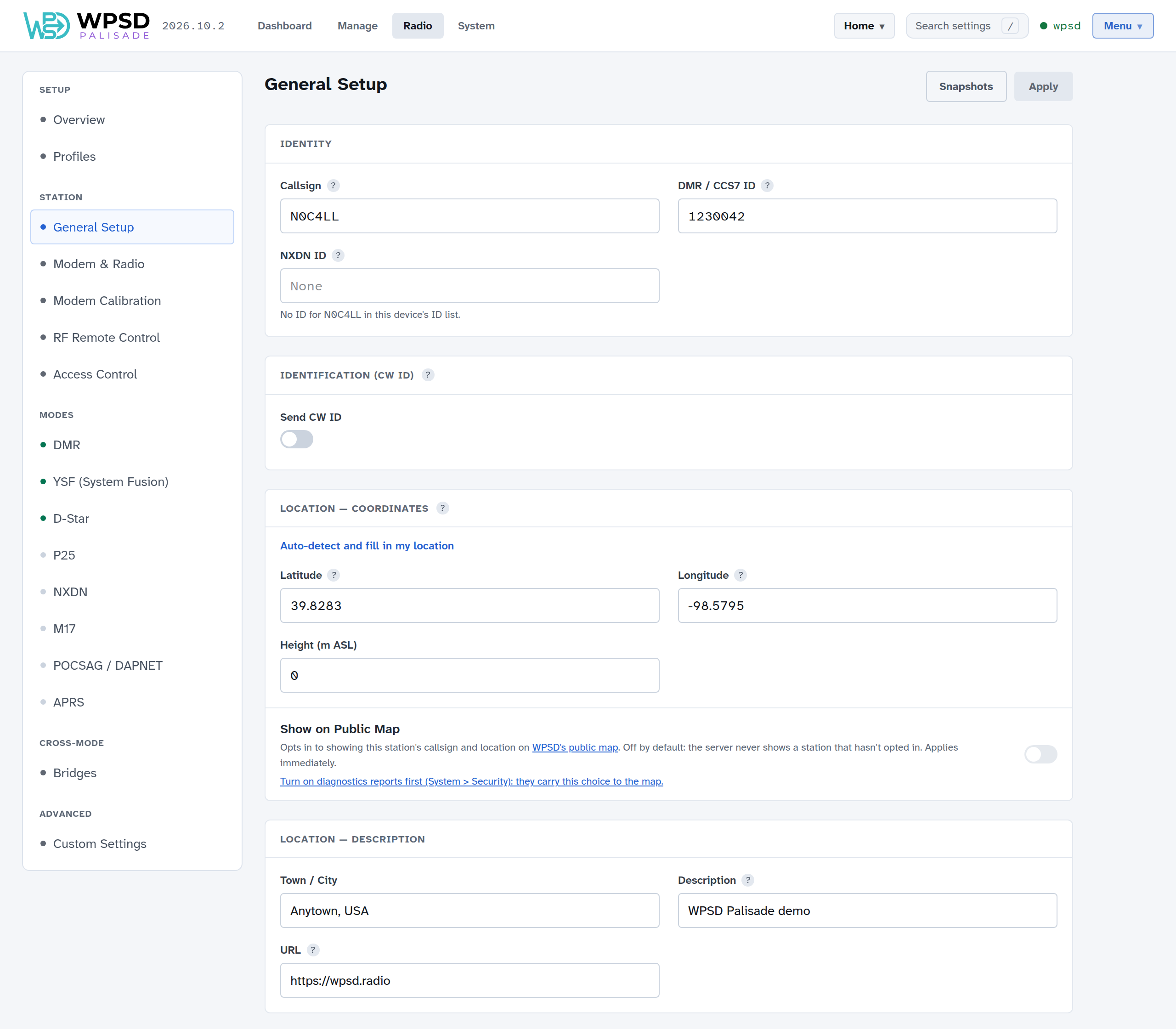
Task: Open DMR / CCS7 ID help icon
Action: pyautogui.click(x=767, y=186)
